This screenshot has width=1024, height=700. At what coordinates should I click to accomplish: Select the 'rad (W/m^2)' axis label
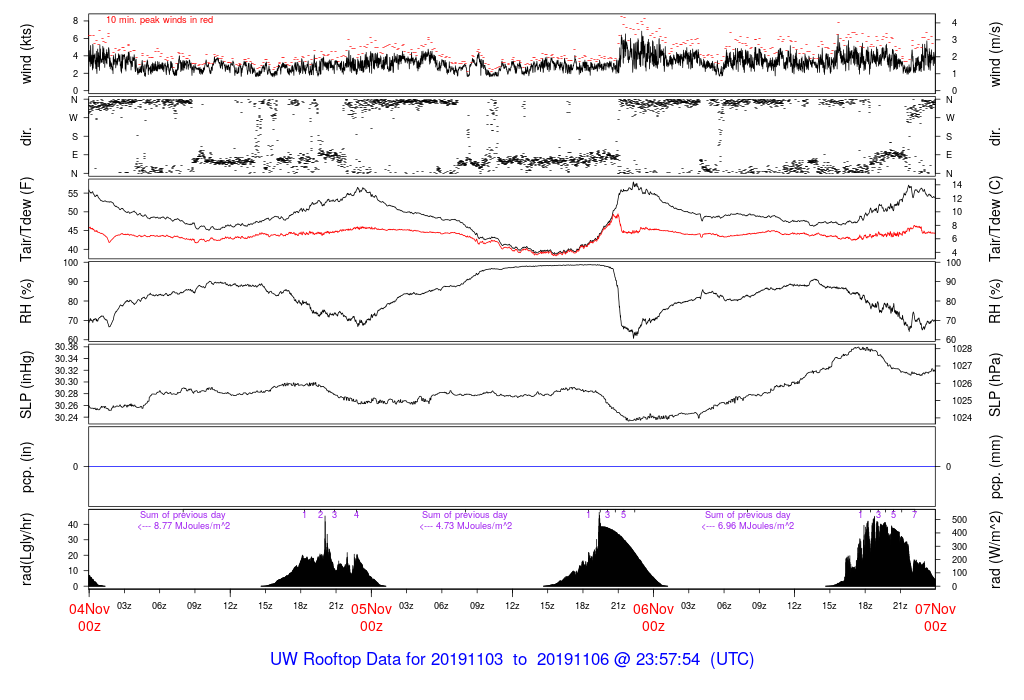995,549
